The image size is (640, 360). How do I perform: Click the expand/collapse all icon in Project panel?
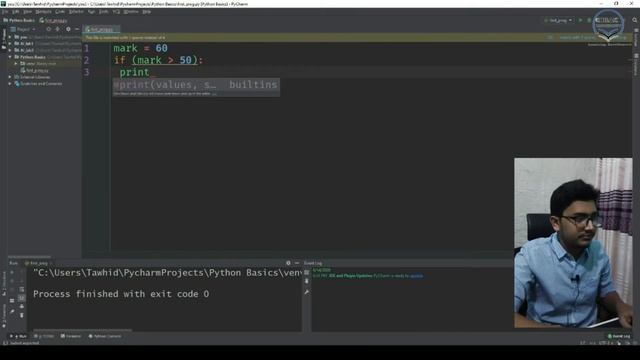coord(58,29)
